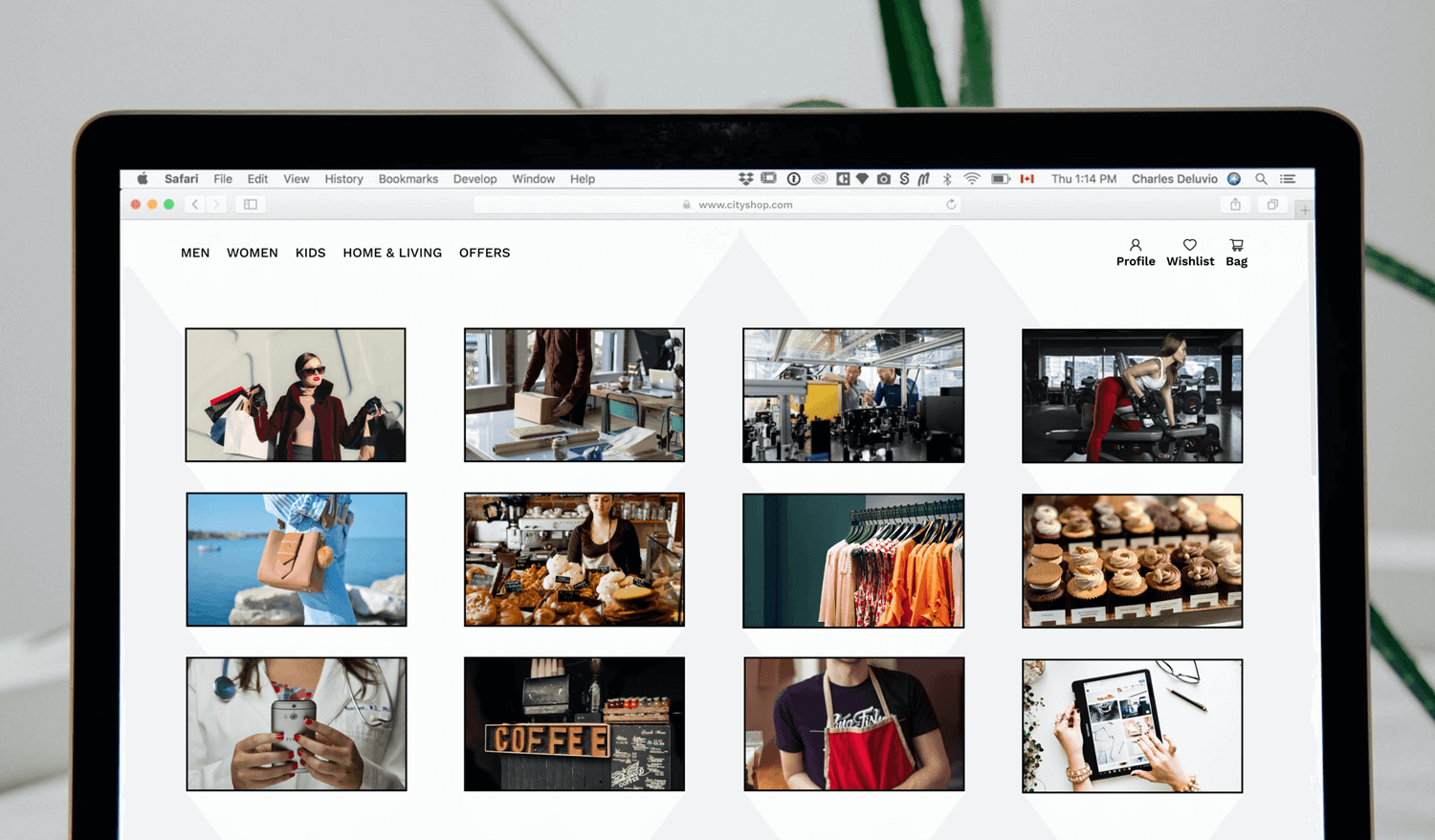The height and width of the screenshot is (840, 1435).
Task: Open the Charles Deluvio user menu
Action: coord(1175,179)
